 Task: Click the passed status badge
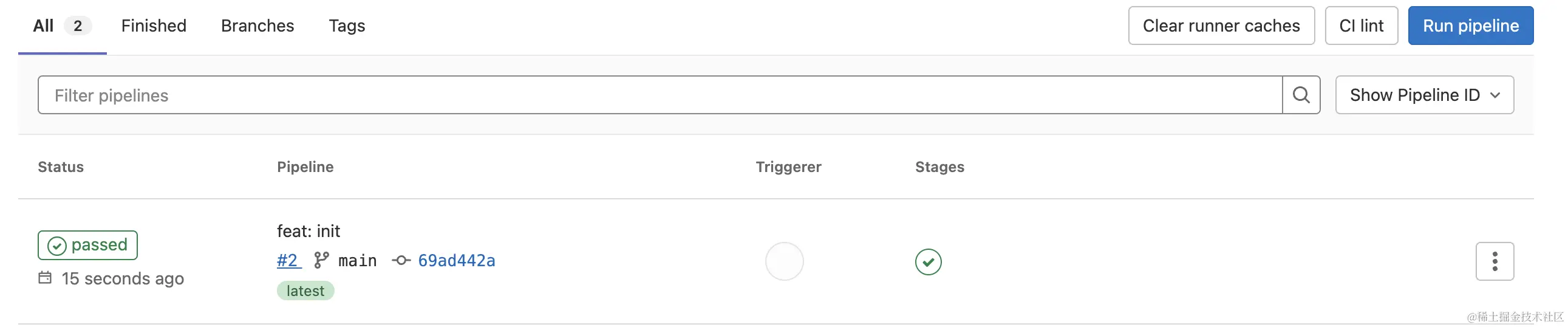87,245
